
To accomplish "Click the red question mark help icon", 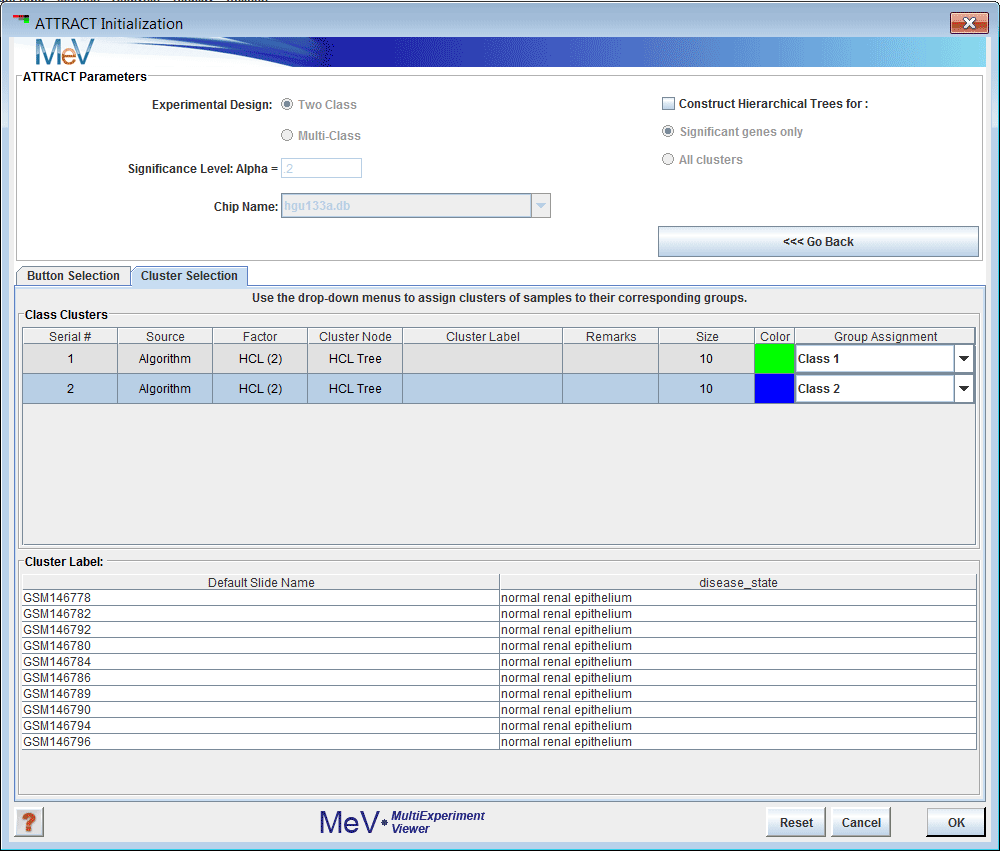I will click(29, 822).
